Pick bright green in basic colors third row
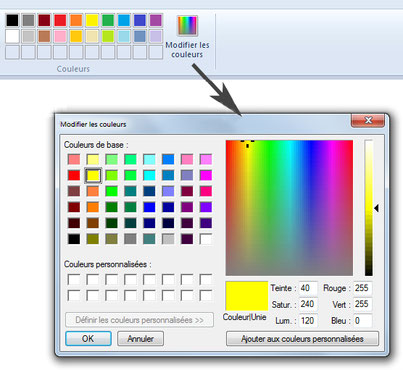403x370 pixels. 112,191
